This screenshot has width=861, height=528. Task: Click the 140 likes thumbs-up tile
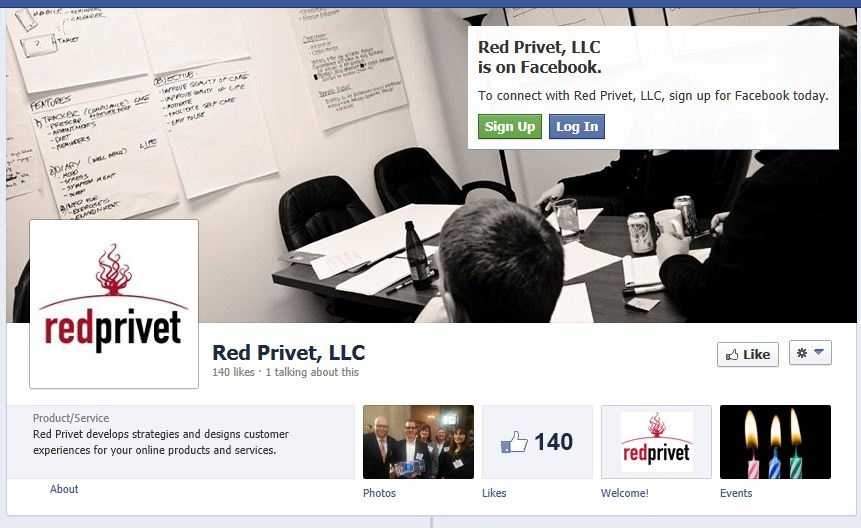(537, 442)
